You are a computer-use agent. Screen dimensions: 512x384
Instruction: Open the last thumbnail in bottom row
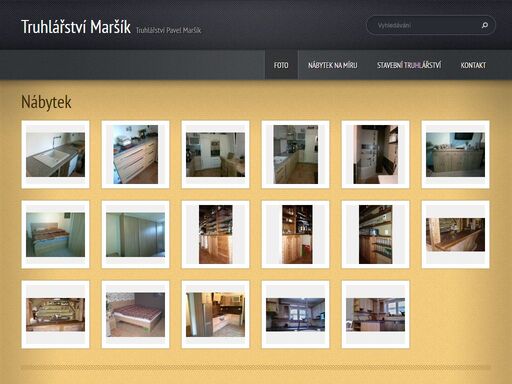click(375, 314)
